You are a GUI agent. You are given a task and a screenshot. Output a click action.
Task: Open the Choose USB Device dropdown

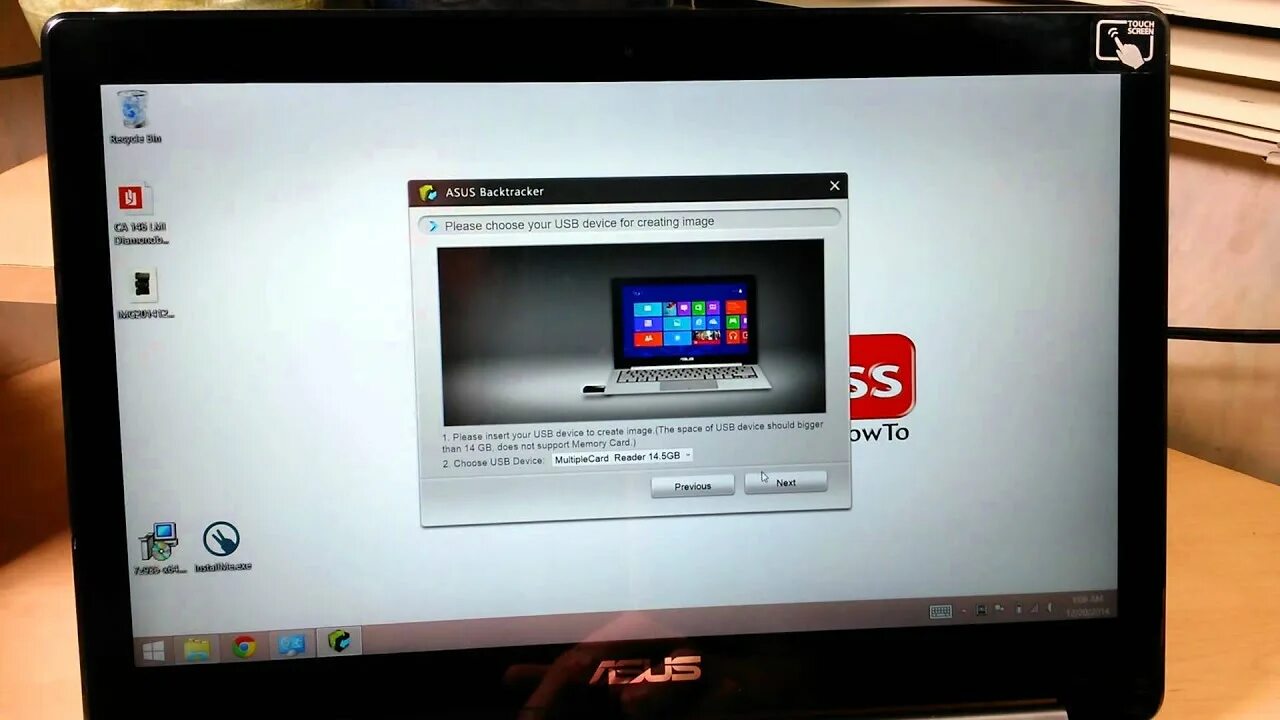[622, 456]
